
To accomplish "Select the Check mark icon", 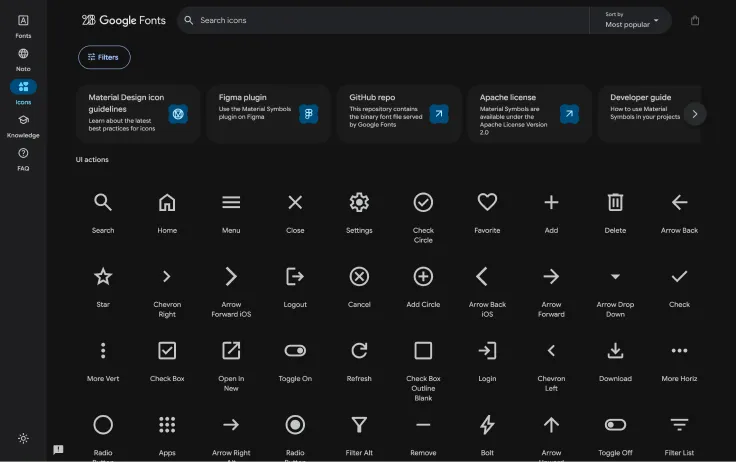I will pos(679,277).
